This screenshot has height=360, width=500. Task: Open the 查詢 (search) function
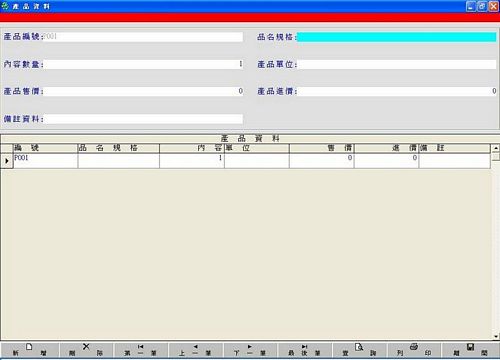point(359,350)
